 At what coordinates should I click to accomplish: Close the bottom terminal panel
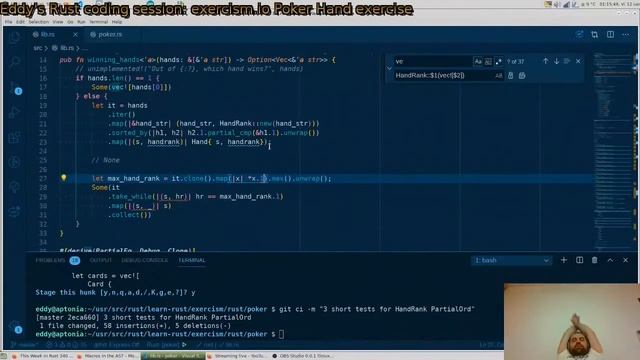[626, 260]
